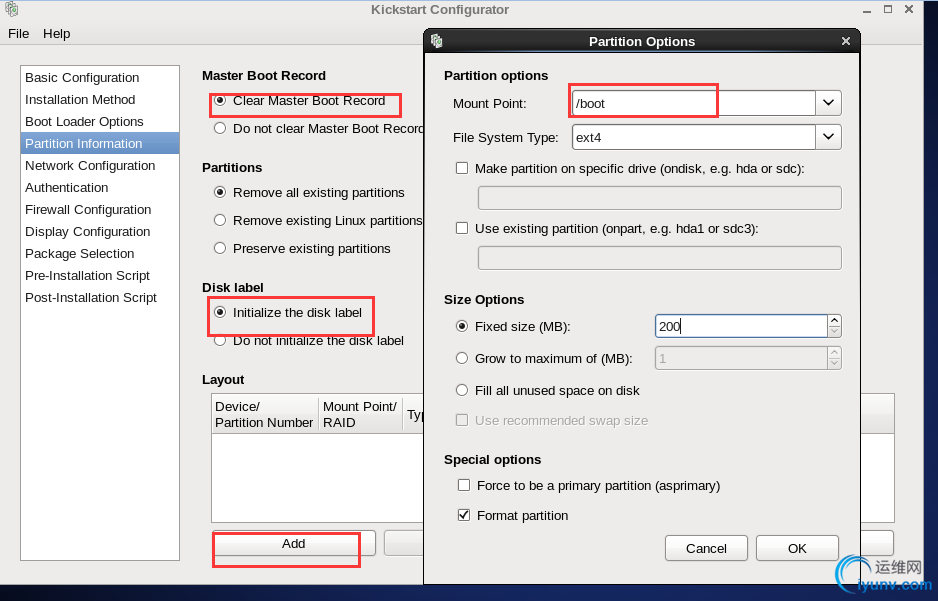Click the Add partition button
Image resolution: width=938 pixels, height=601 pixels.
click(x=294, y=544)
